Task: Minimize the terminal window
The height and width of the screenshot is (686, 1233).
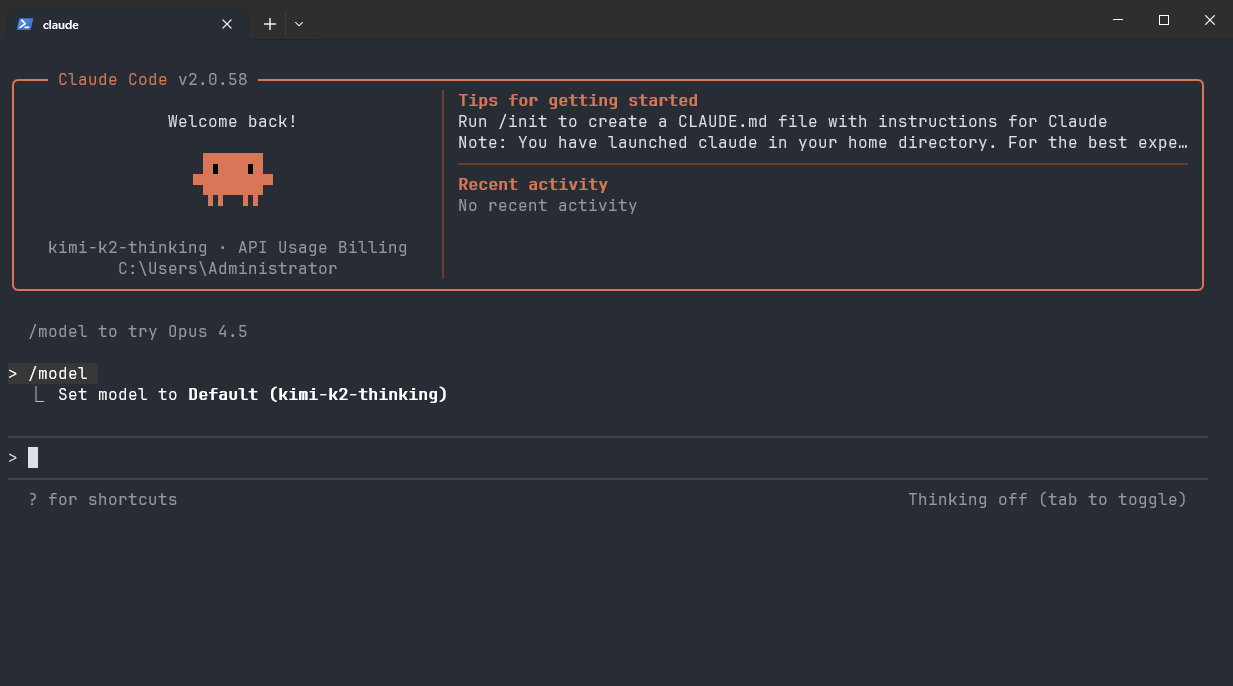Action: pos(1118,20)
